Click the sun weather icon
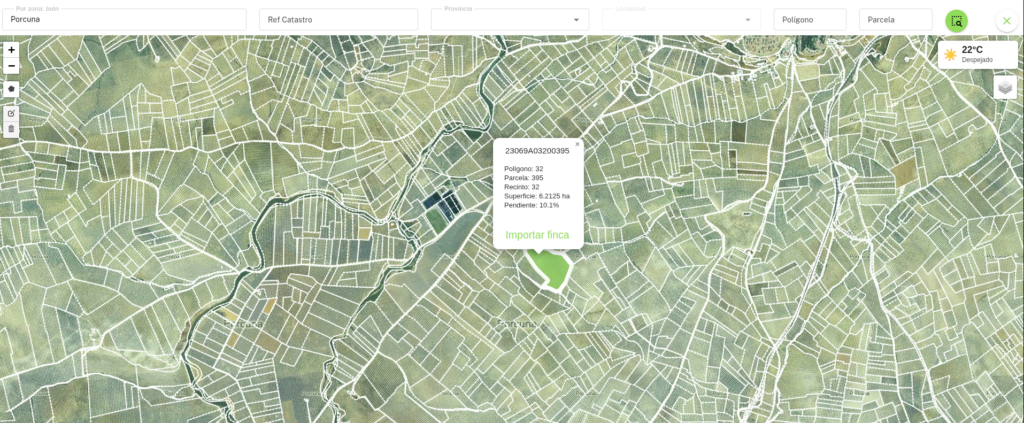 950,55
